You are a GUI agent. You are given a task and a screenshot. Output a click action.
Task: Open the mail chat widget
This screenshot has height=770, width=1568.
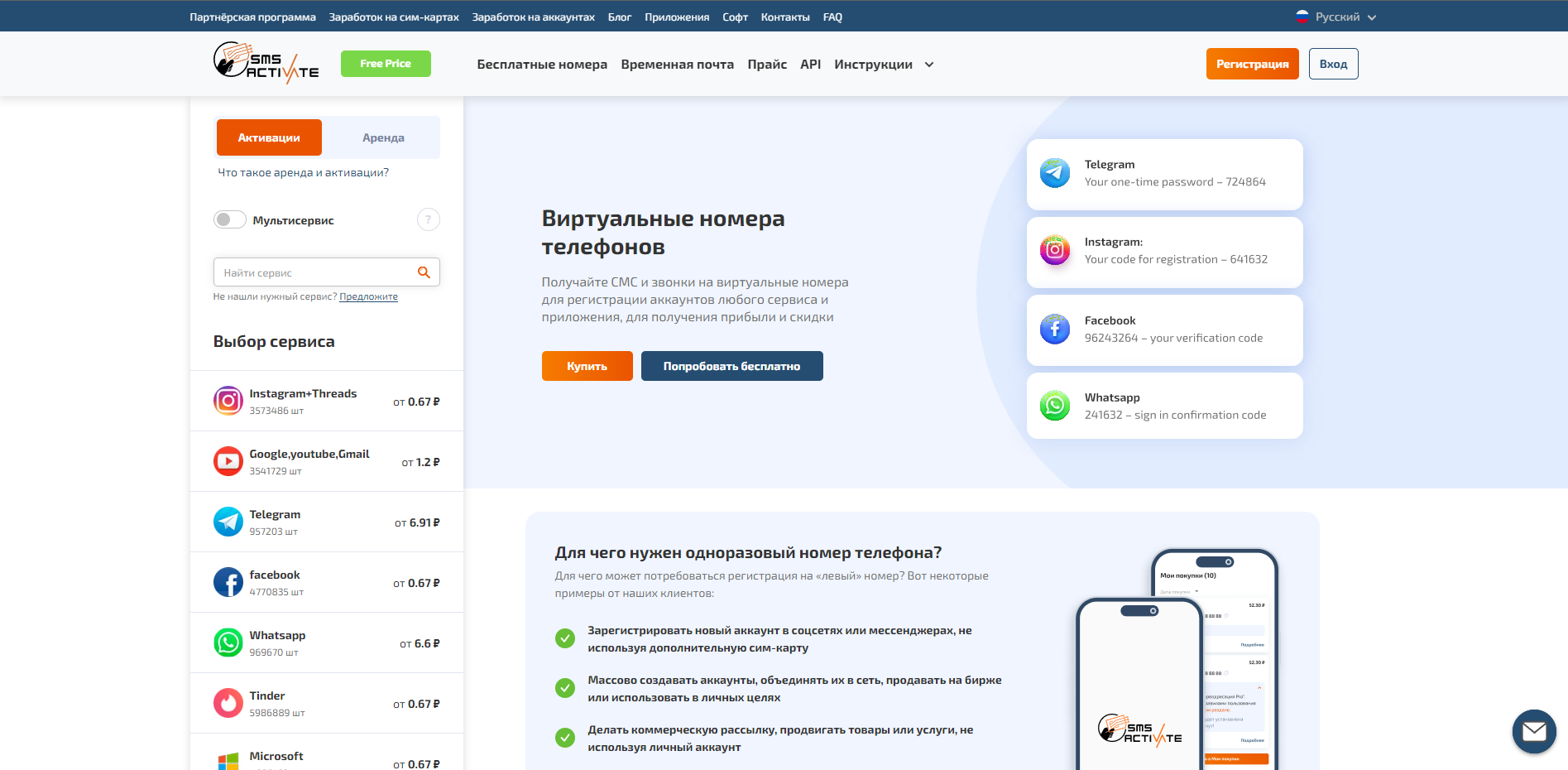pyautogui.click(x=1534, y=732)
